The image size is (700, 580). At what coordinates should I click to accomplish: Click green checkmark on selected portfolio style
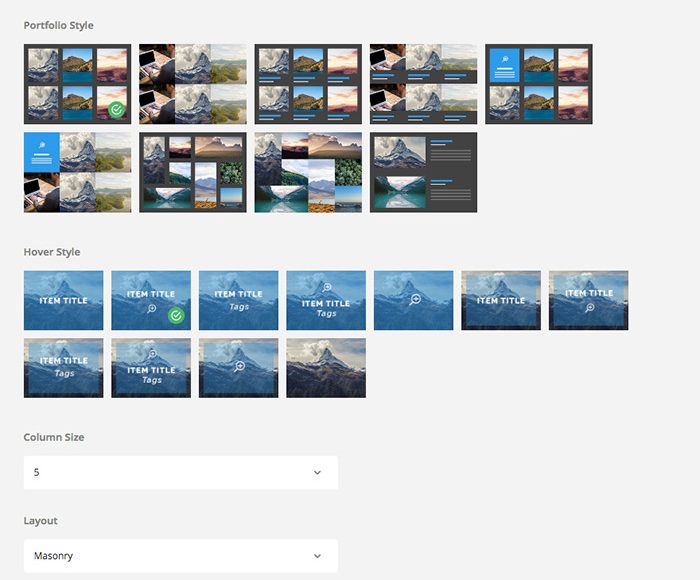point(117,109)
